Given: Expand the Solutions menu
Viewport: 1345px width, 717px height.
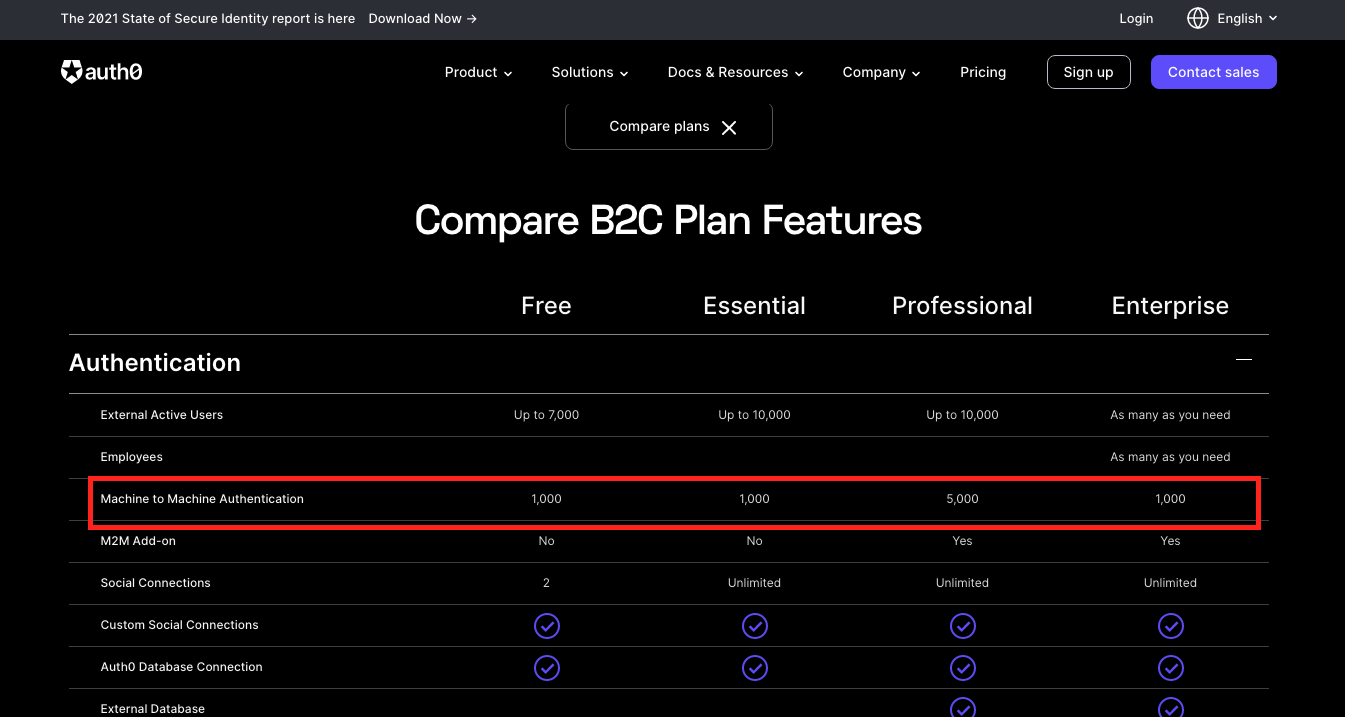Looking at the screenshot, I should click(x=589, y=72).
